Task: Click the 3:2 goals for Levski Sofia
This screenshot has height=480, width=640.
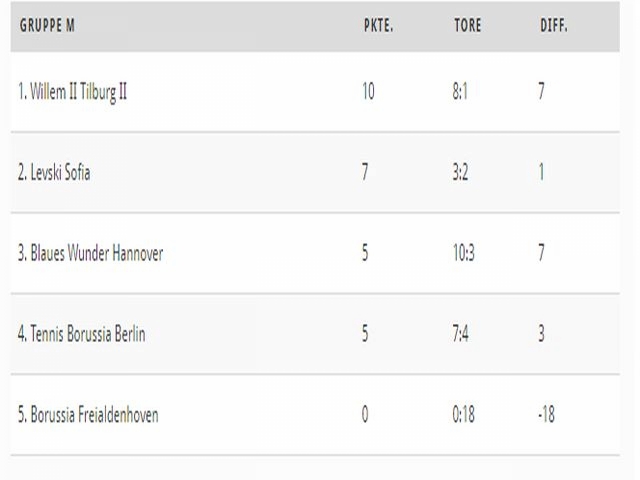Action: pos(460,172)
